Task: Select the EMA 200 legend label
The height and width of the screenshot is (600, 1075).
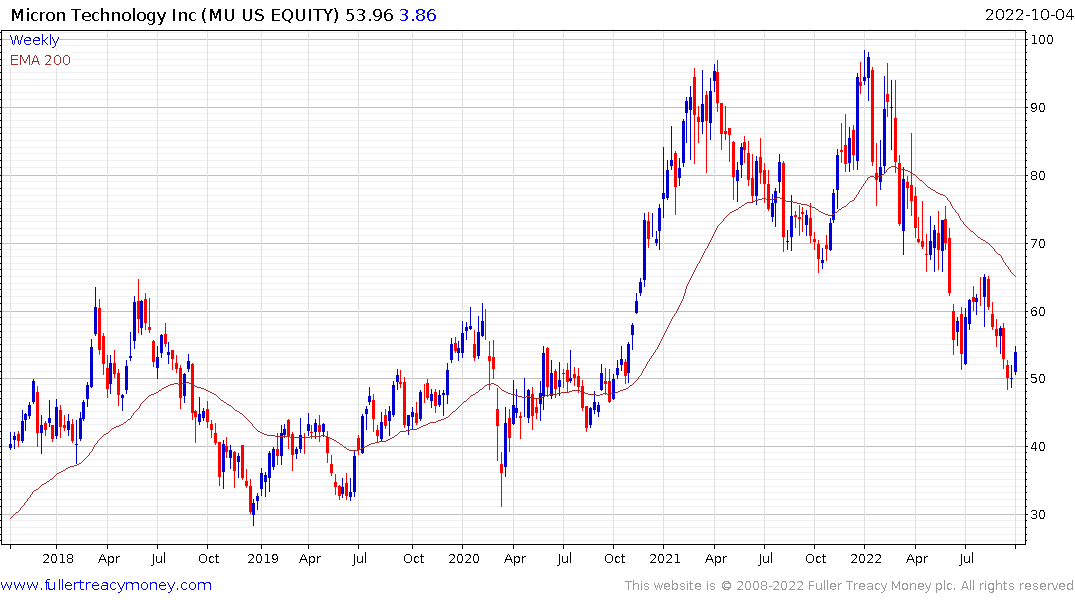Action: (40, 60)
